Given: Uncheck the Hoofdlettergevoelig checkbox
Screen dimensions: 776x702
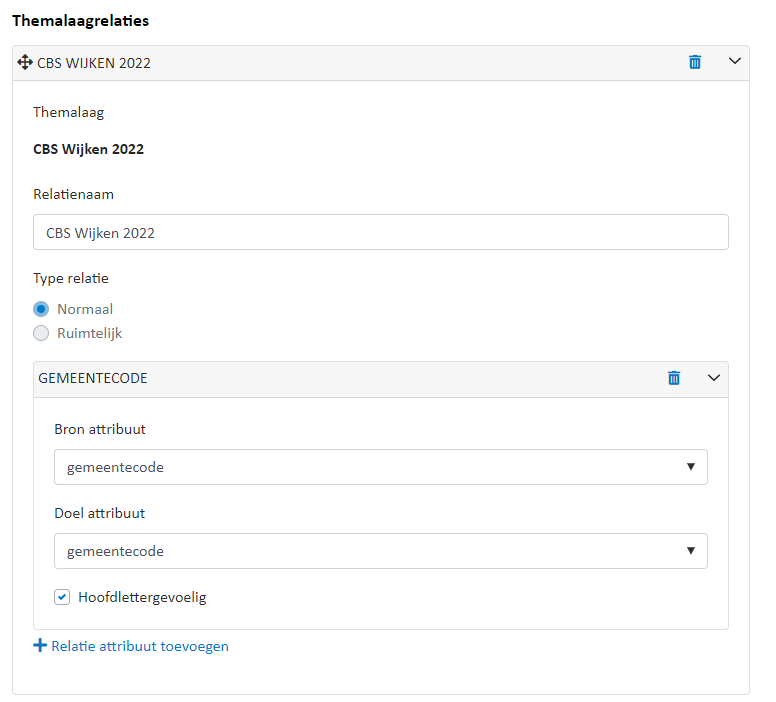Looking at the screenshot, I should coord(62,597).
